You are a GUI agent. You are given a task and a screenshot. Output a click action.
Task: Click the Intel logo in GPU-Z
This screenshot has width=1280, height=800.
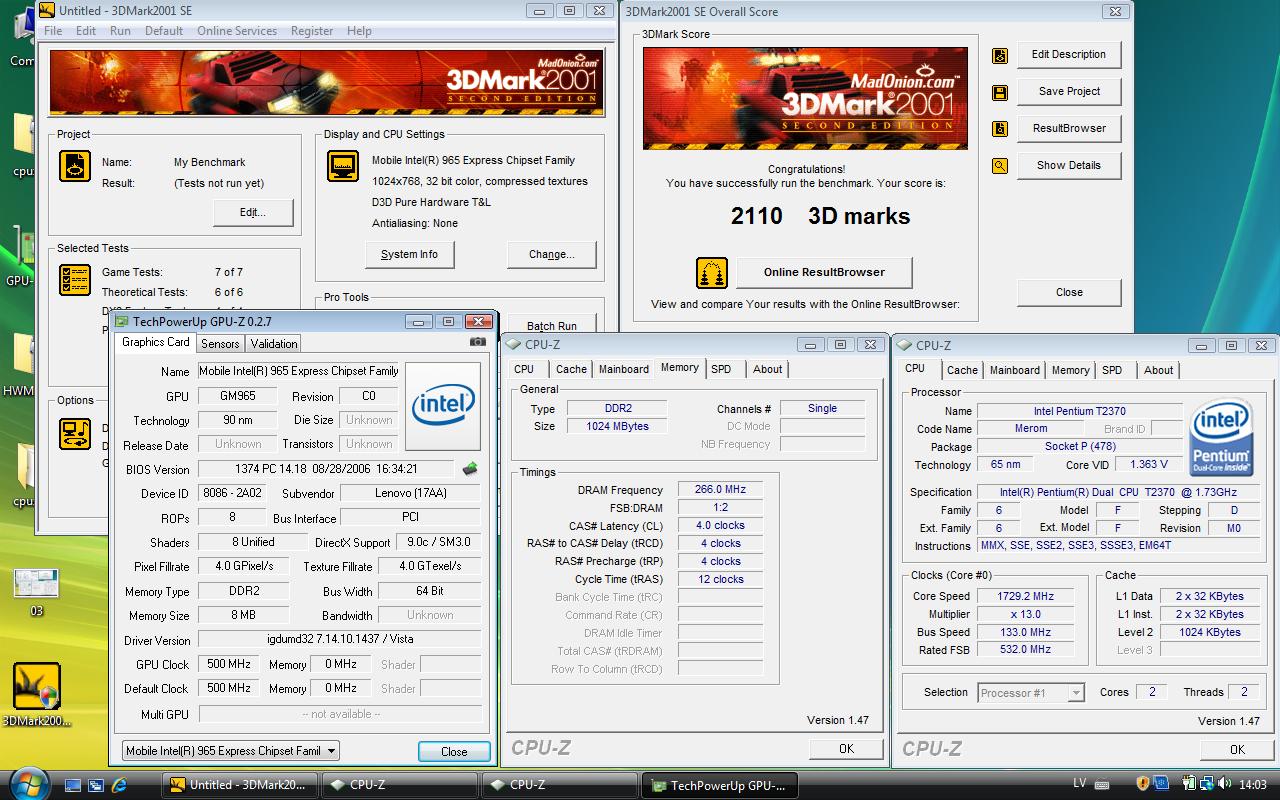[443, 406]
